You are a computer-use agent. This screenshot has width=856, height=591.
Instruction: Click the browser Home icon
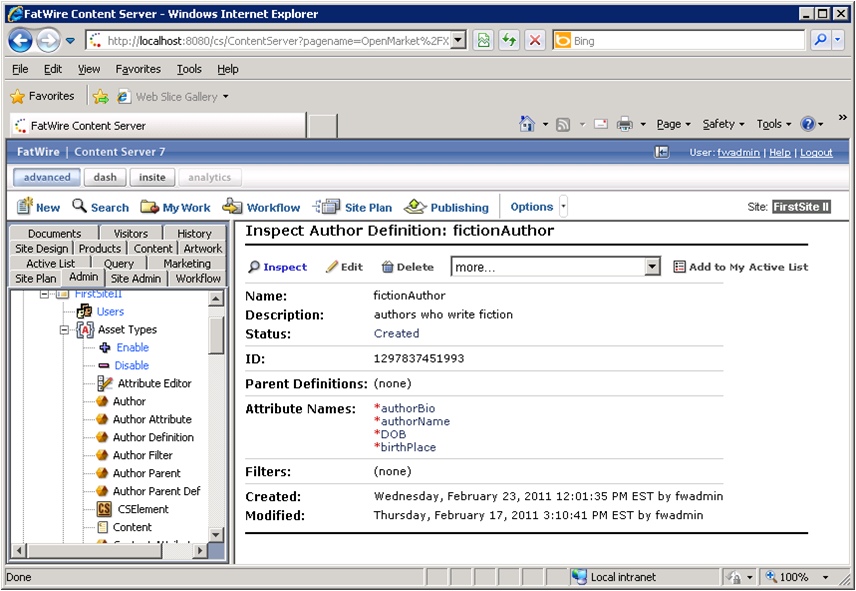tap(527, 124)
